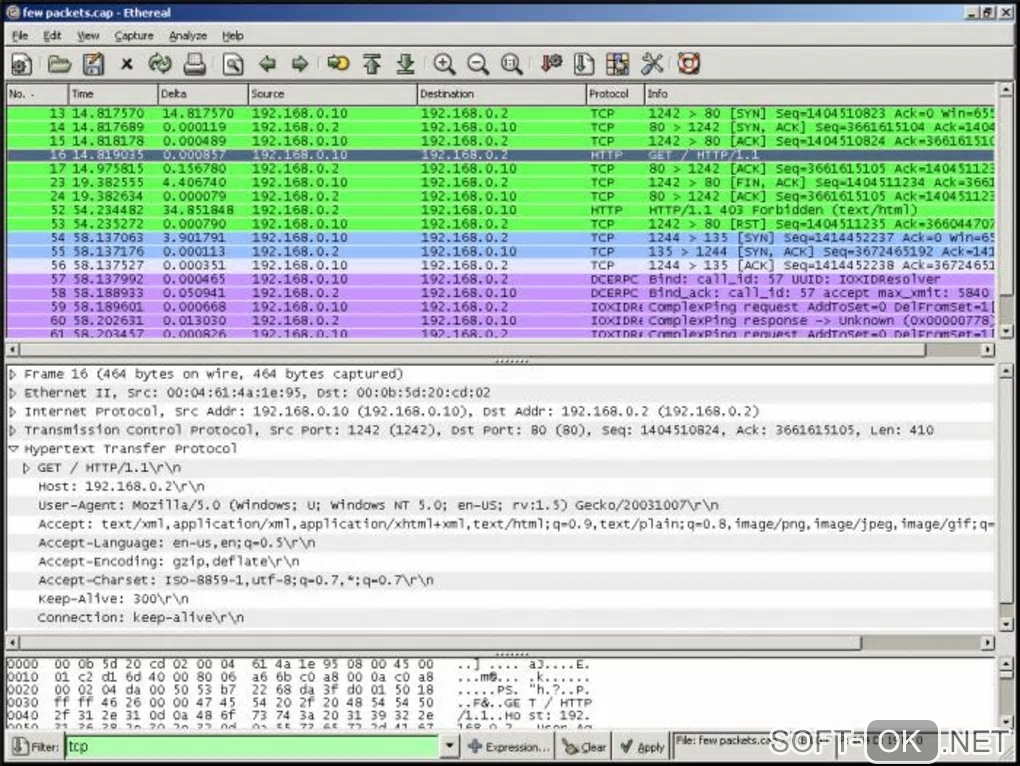Click the Filter label icon button
Image resolution: width=1020 pixels, height=766 pixels.
[36, 747]
